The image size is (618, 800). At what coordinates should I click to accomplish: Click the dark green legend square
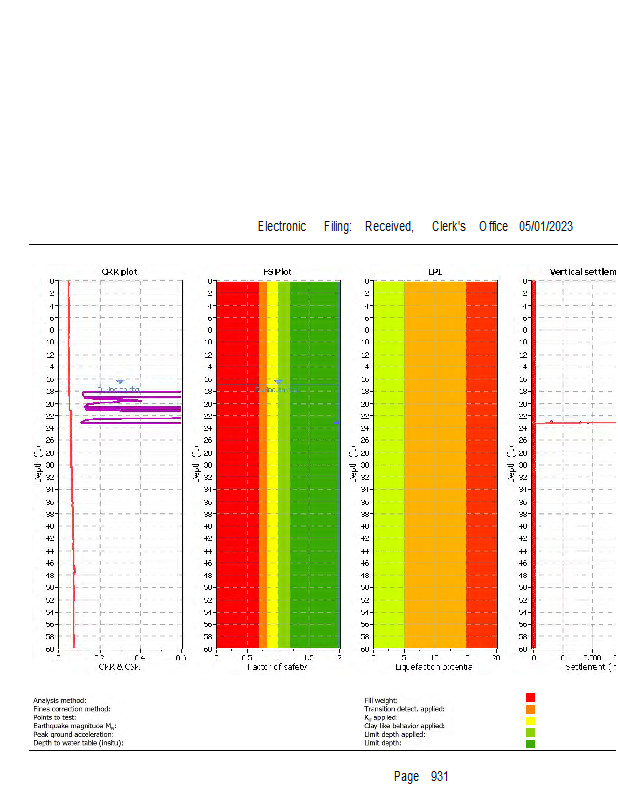[x=531, y=743]
